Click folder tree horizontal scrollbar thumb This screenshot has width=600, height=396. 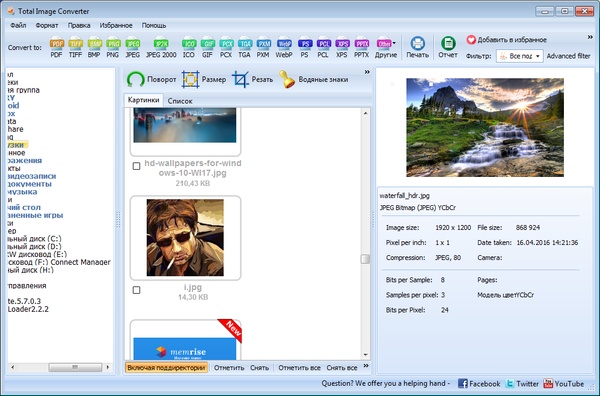[x=75, y=367]
